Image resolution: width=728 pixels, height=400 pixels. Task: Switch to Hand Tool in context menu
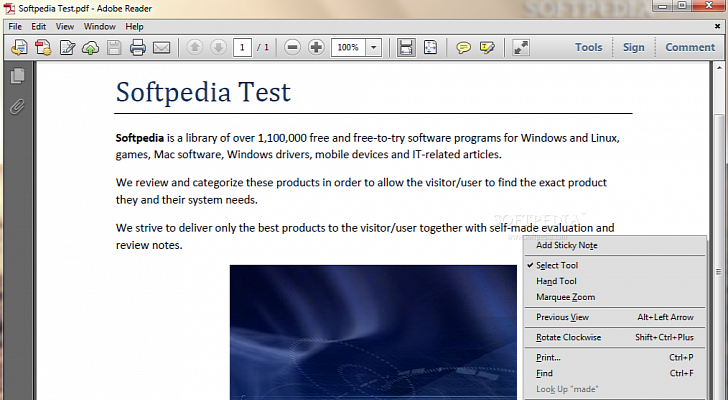(x=556, y=281)
